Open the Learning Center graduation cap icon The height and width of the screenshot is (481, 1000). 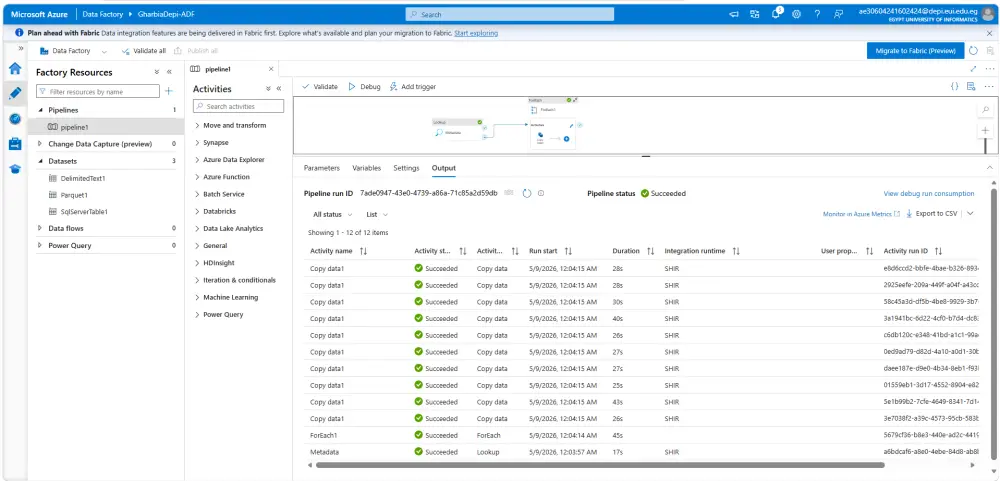(x=15, y=169)
